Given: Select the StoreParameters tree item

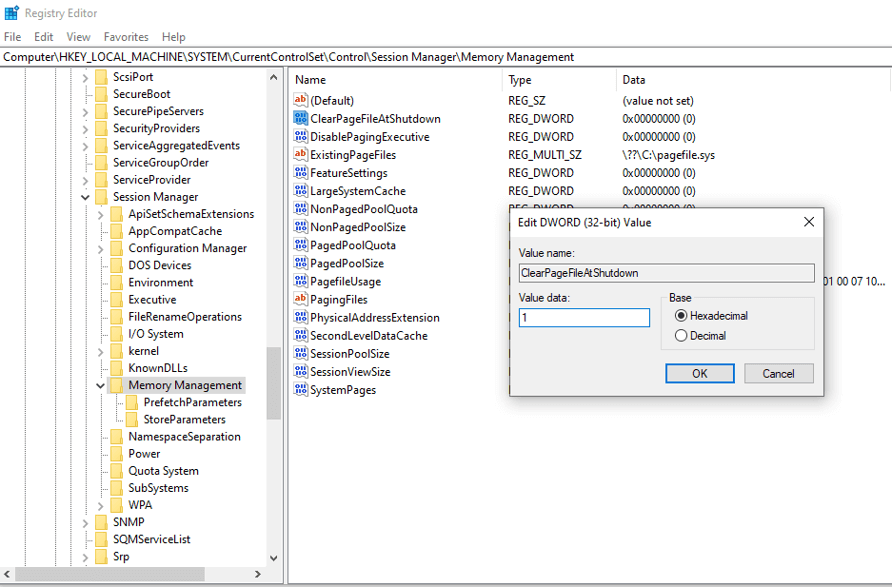Looking at the screenshot, I should pyautogui.click(x=184, y=419).
